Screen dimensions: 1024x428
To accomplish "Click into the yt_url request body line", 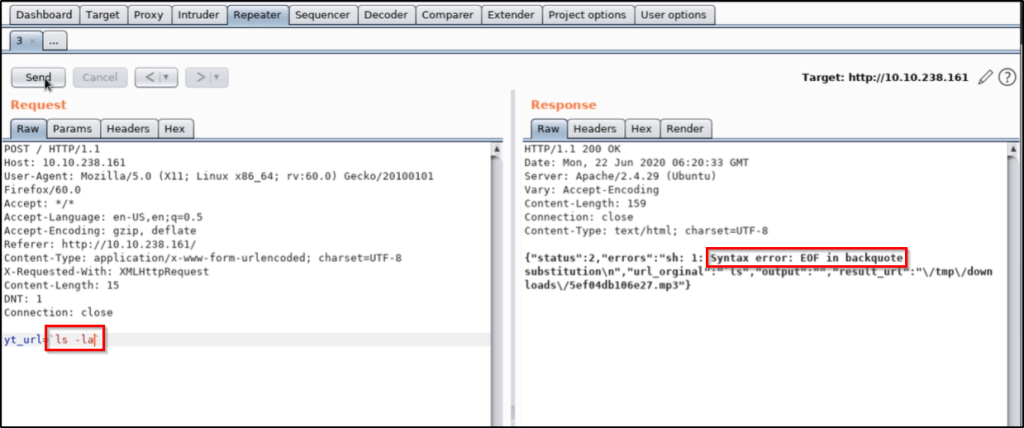I will click(250, 340).
